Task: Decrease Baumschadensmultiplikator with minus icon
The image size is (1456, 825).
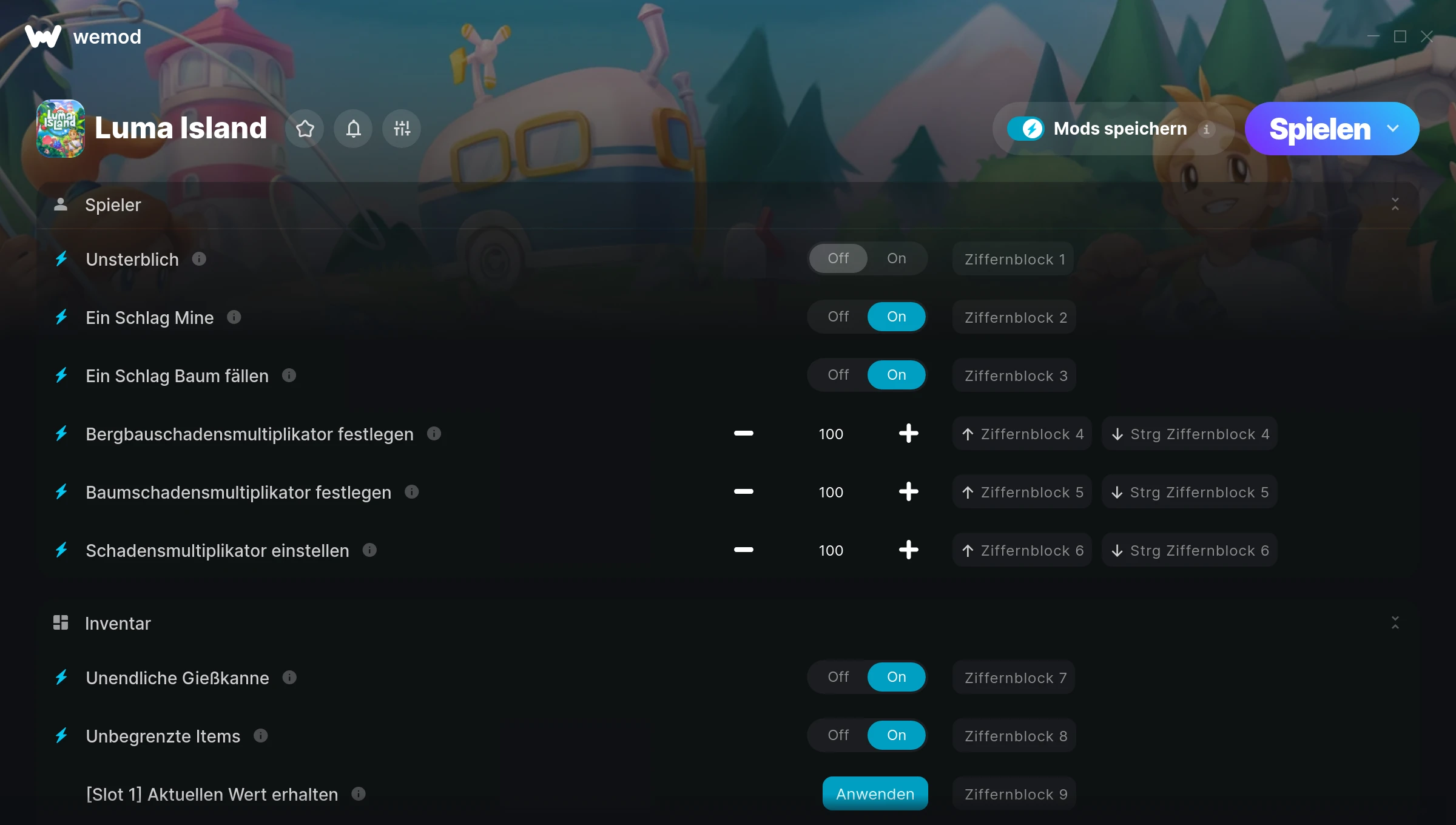Action: [x=743, y=491]
